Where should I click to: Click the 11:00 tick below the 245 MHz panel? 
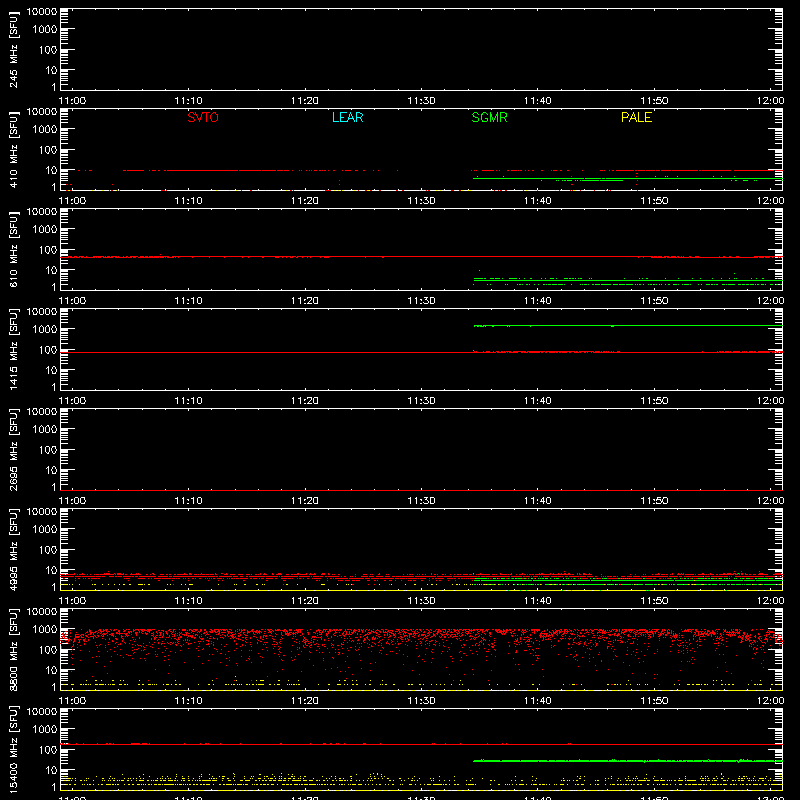72,101
